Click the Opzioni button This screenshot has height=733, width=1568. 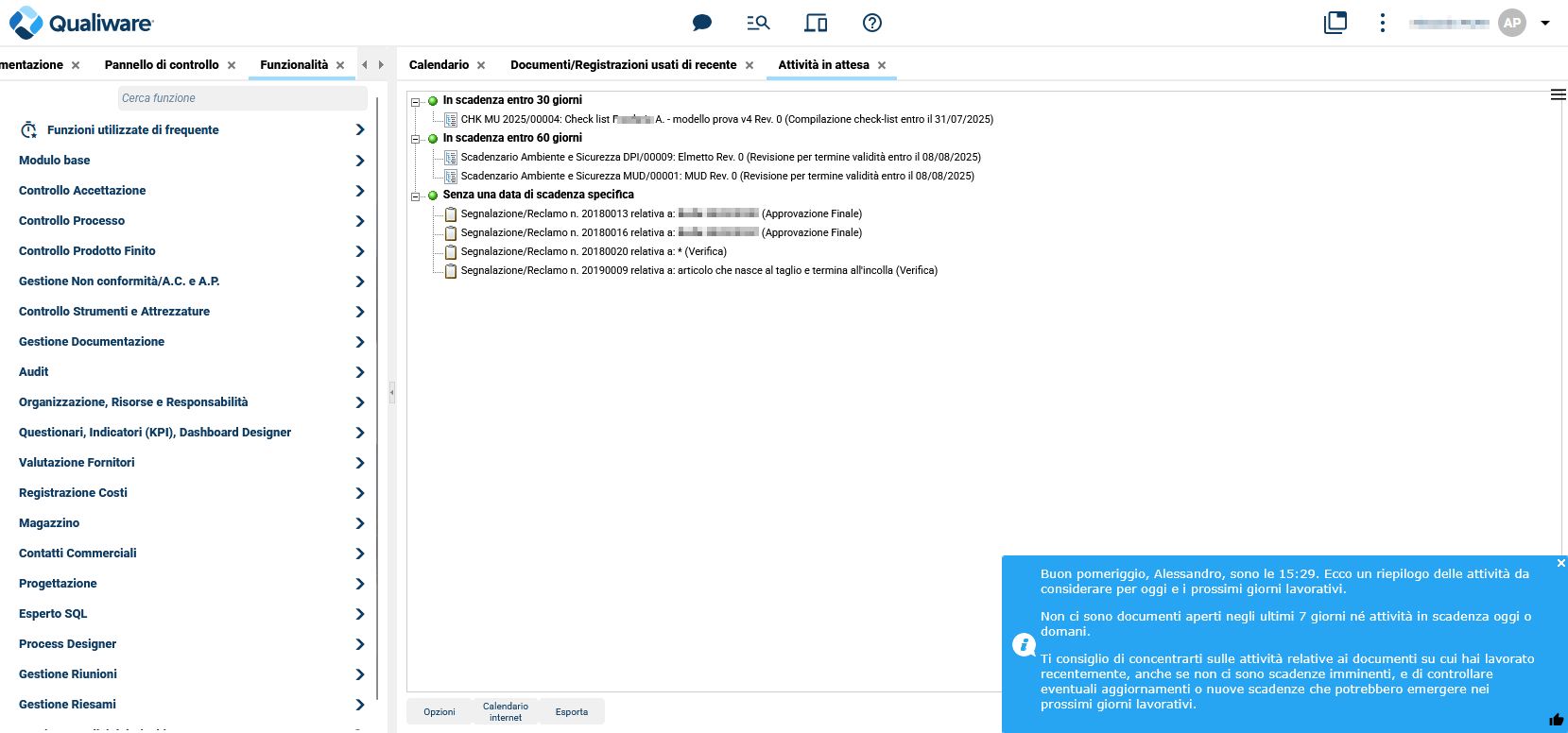pyautogui.click(x=439, y=712)
